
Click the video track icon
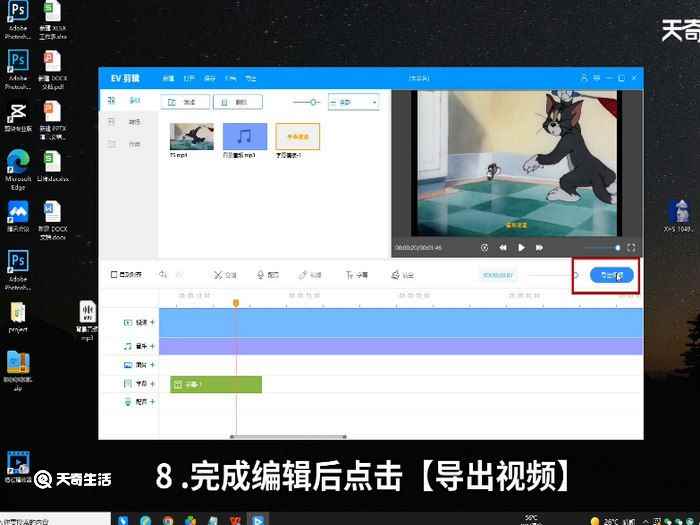pyautogui.click(x=128, y=322)
